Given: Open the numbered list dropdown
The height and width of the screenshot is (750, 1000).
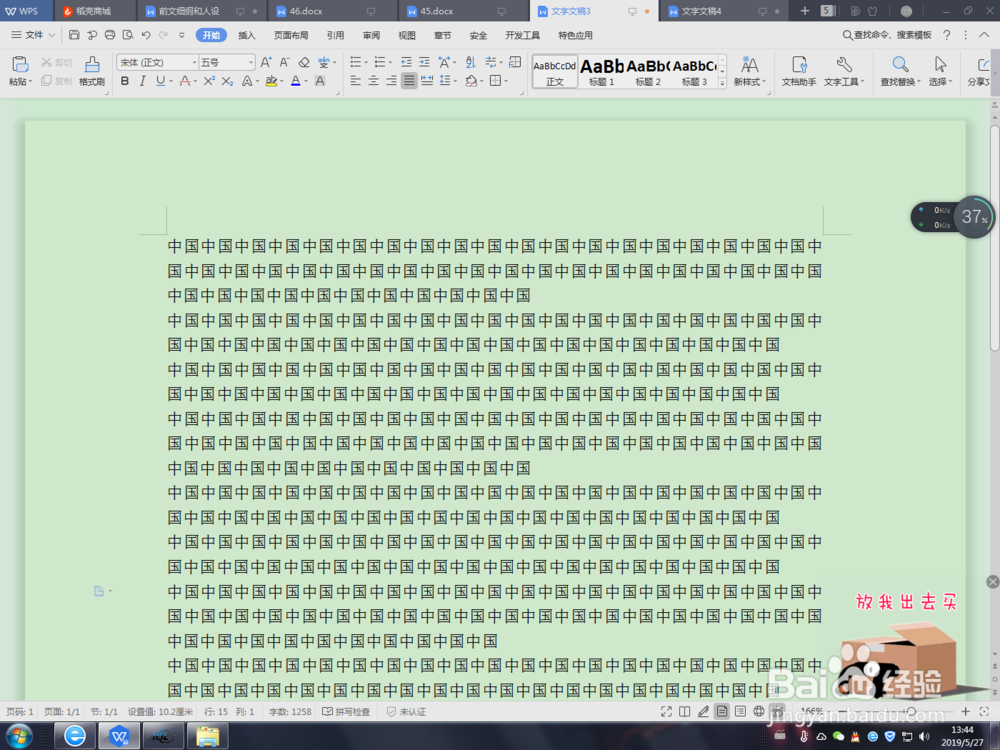Looking at the screenshot, I should (390, 62).
